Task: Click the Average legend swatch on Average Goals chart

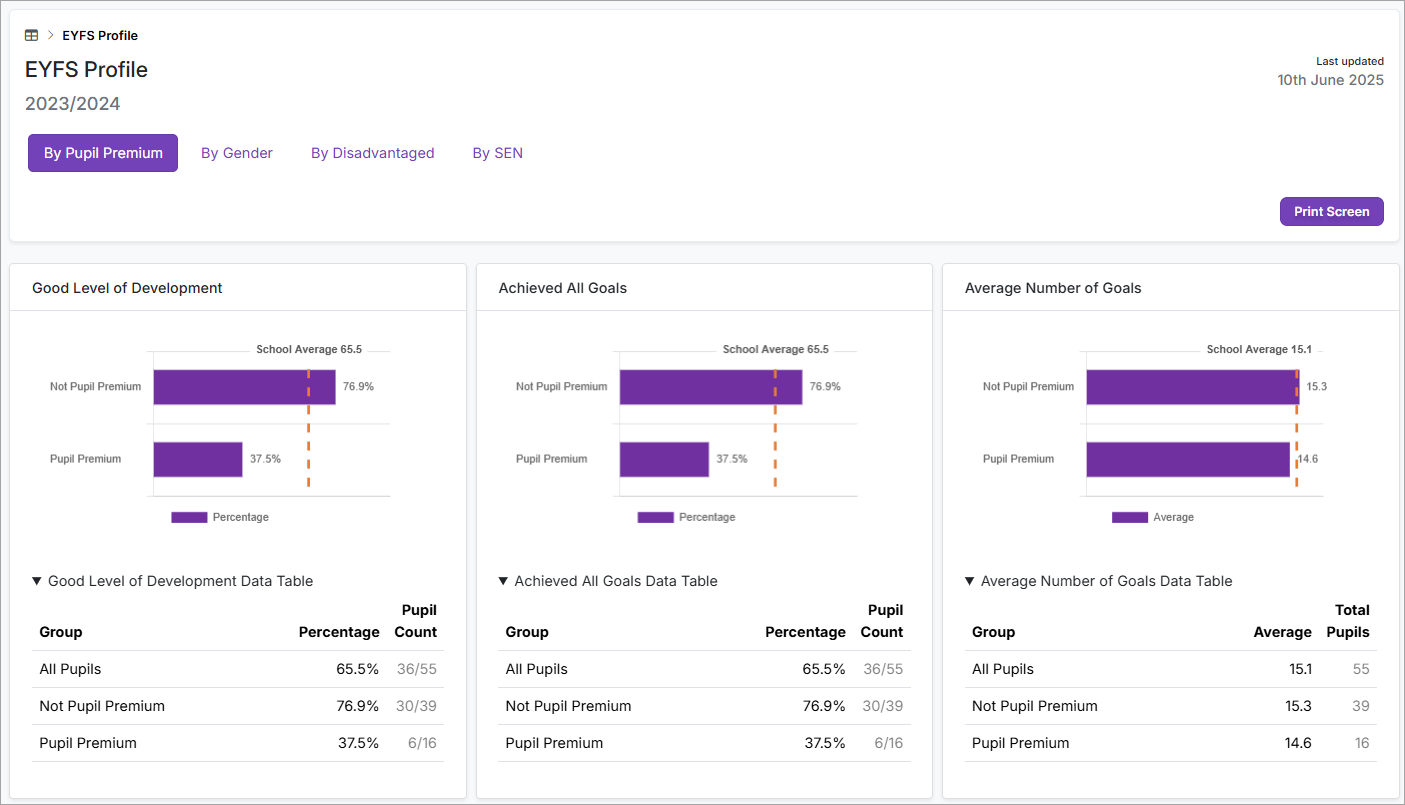Action: tap(1130, 517)
